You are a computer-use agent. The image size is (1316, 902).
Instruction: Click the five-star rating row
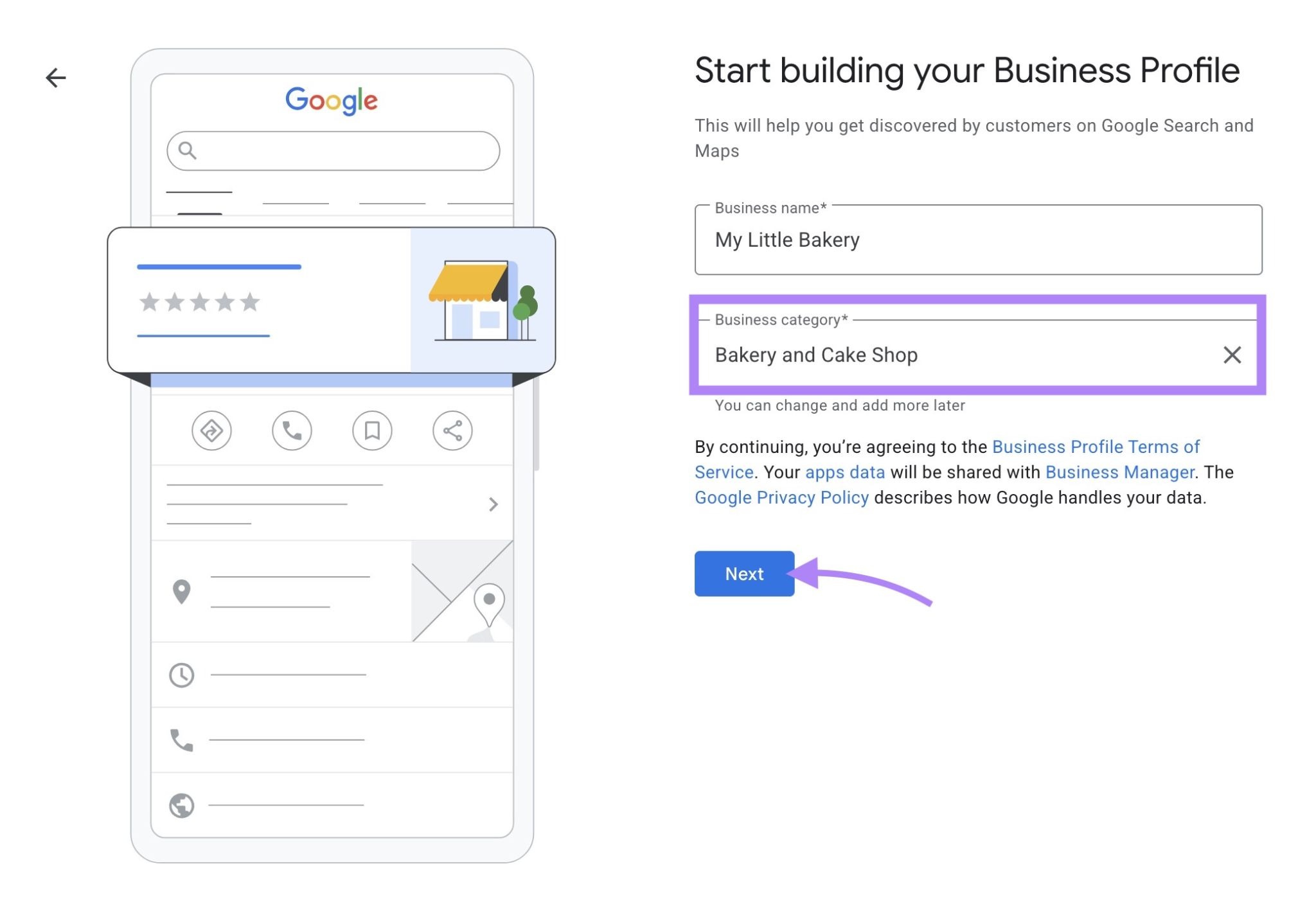click(x=200, y=302)
